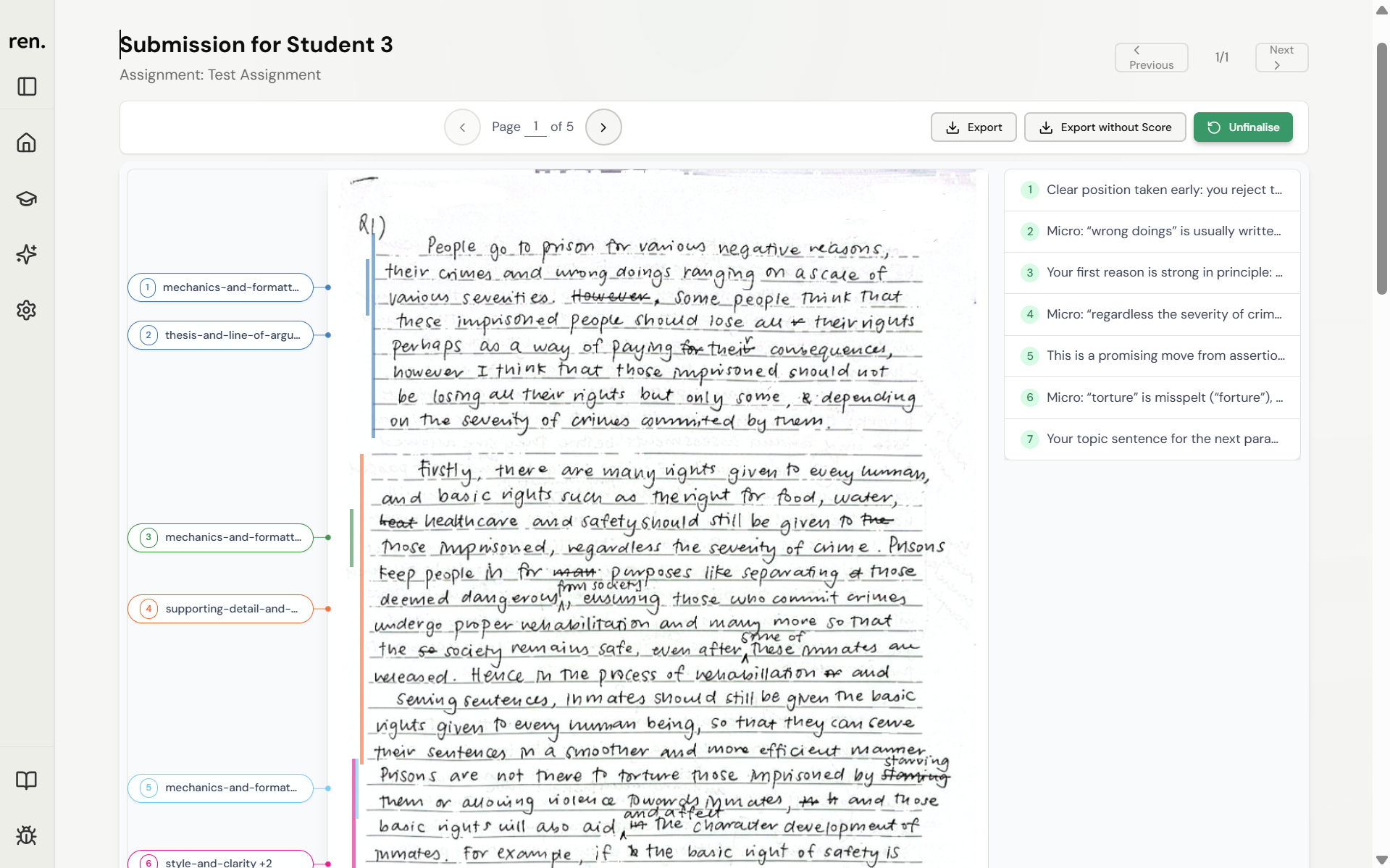Go to previous page with left chevron
The width and height of the screenshot is (1390, 868).
coord(462,127)
